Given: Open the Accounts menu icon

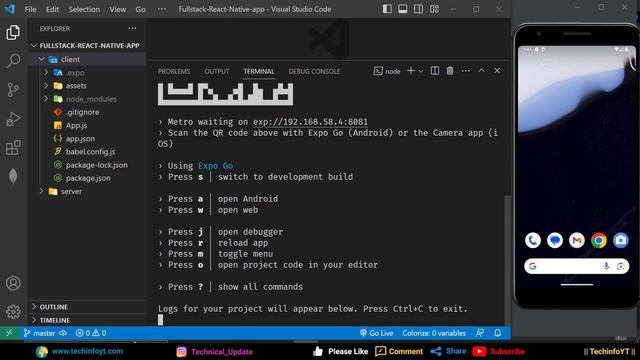Looking at the screenshot, I should [x=13, y=283].
